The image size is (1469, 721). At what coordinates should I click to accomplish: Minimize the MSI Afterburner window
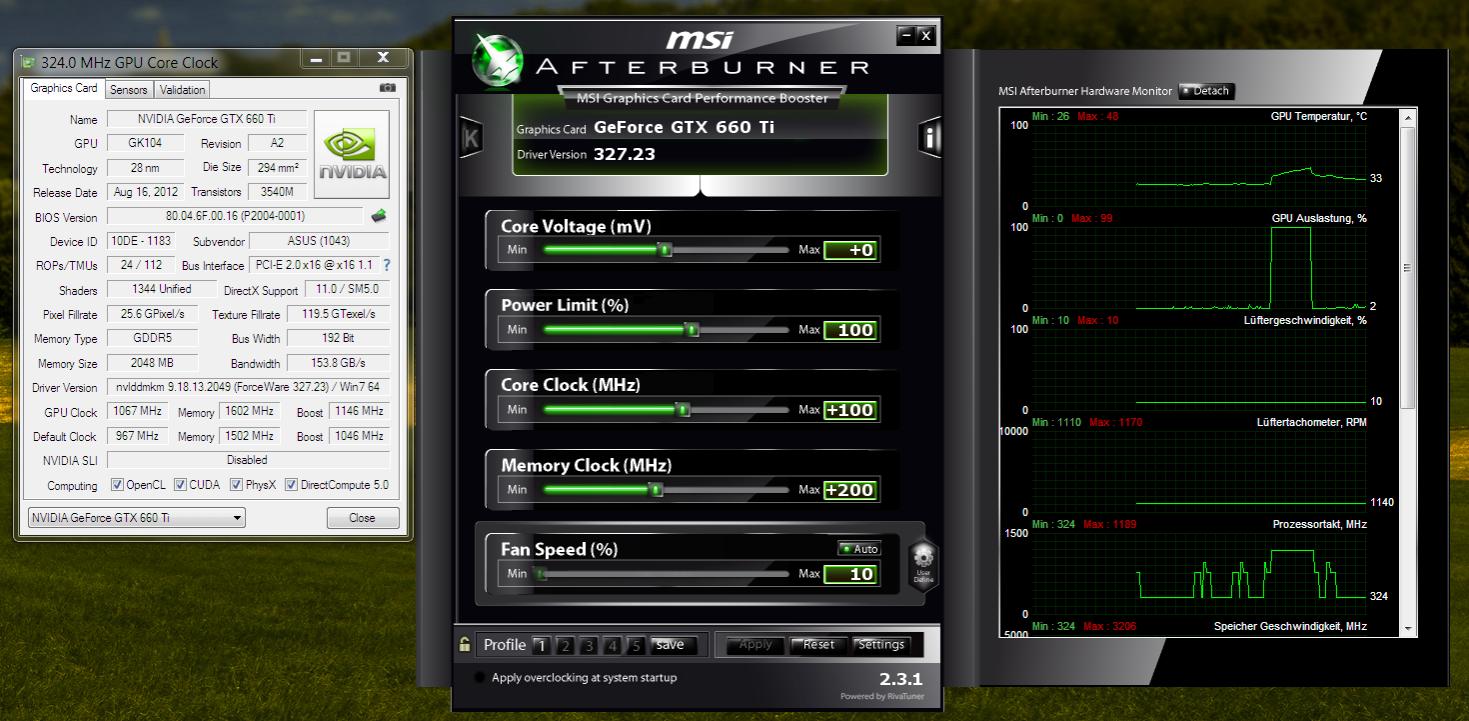click(x=906, y=35)
